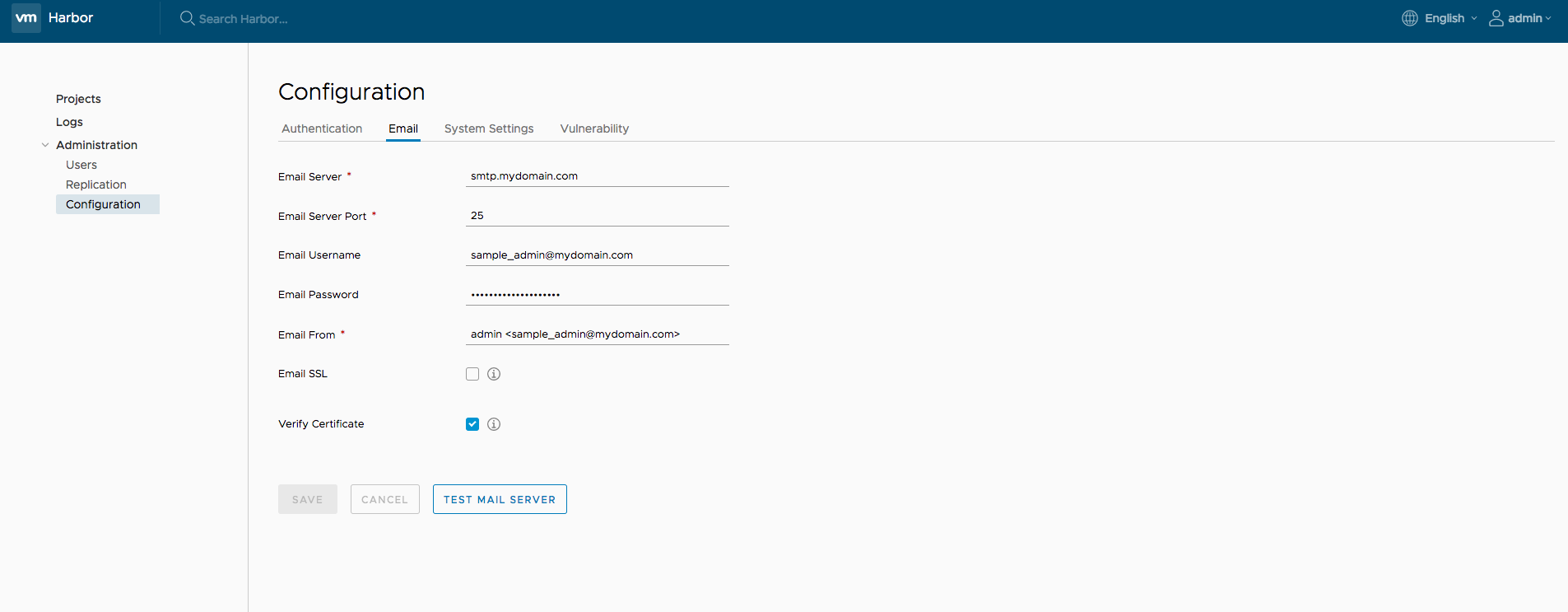Open the Vulnerability tab

(594, 128)
